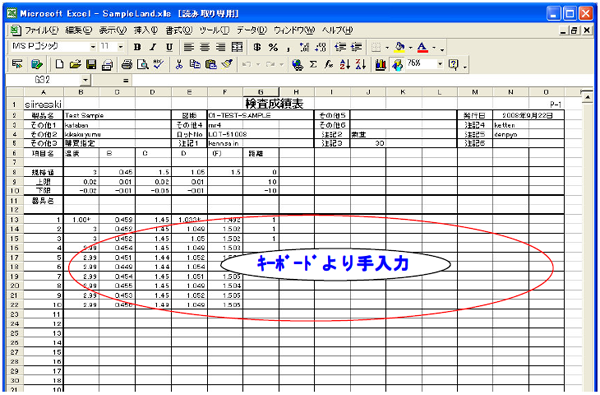Decrease decimal places
600x395 pixels.
[x=321, y=47]
